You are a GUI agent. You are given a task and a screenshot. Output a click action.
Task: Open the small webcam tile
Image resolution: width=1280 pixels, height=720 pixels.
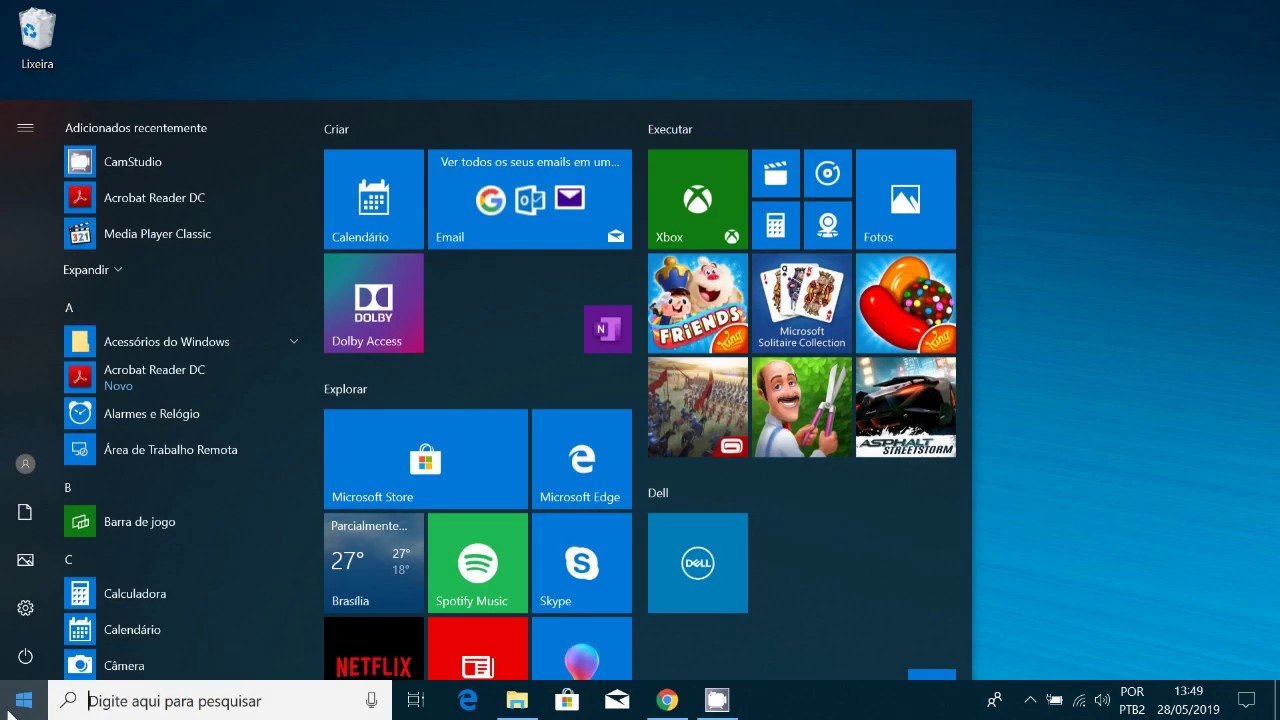(827, 225)
